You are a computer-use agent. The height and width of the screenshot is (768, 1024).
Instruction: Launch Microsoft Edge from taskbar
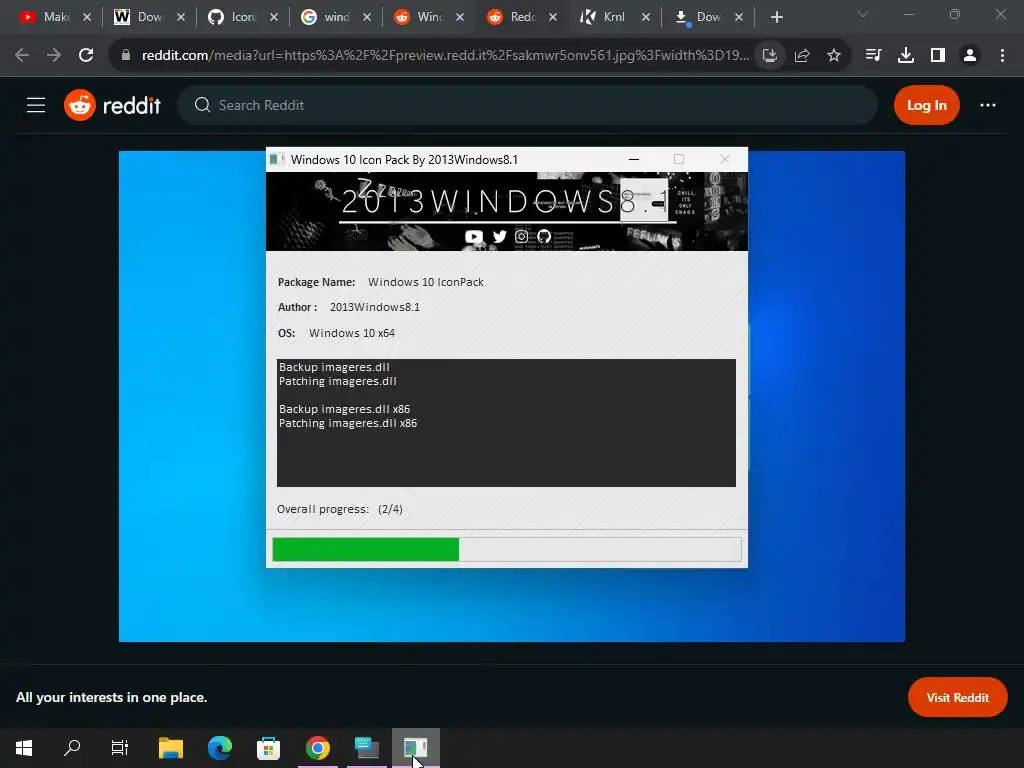220,748
